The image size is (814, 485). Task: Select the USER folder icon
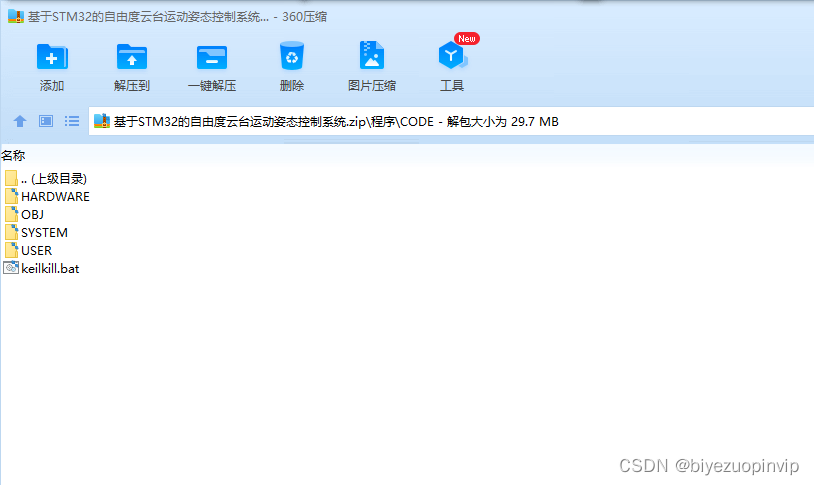(11, 250)
